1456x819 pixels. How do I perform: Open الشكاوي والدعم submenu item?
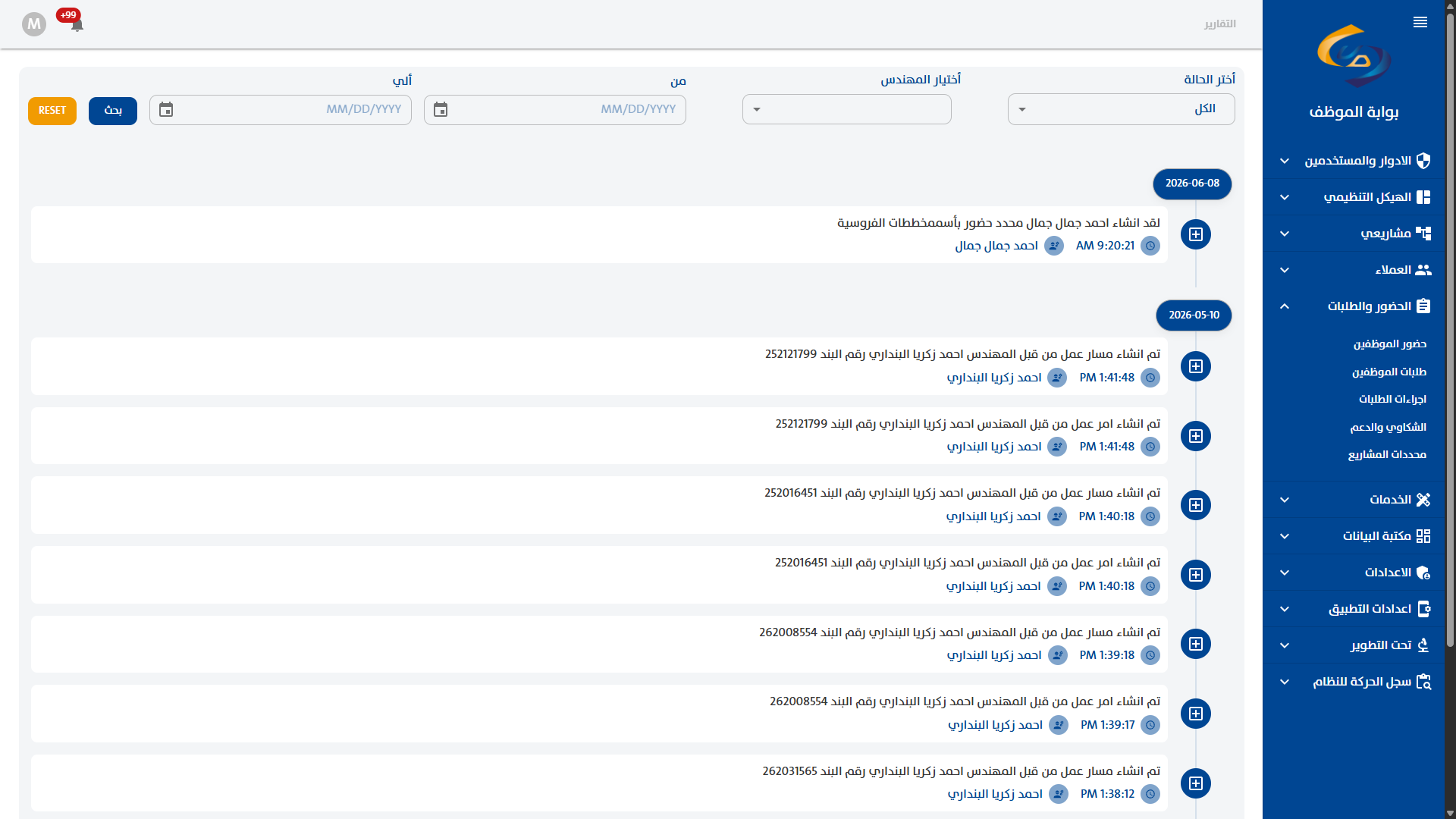point(1389,427)
